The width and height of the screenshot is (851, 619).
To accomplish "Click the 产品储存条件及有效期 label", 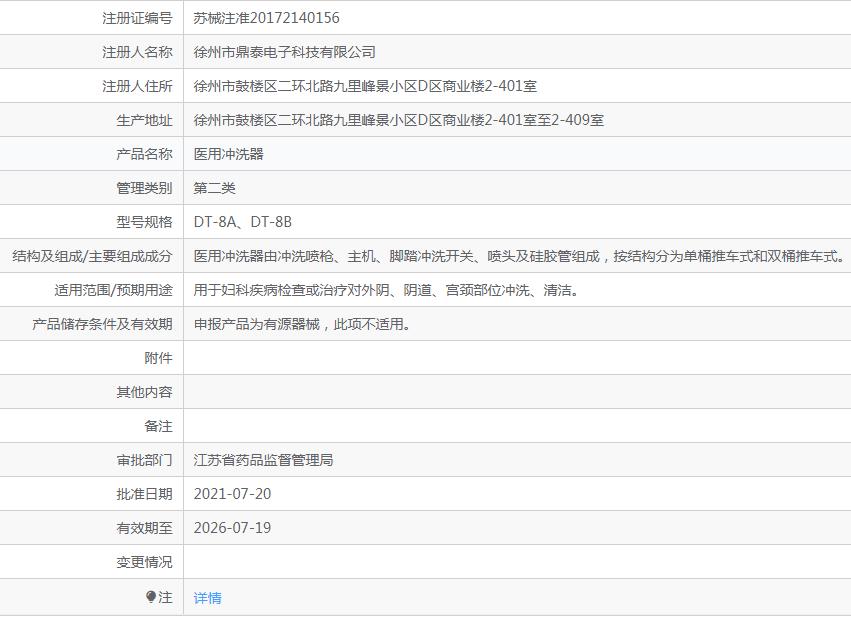I will point(103,324).
